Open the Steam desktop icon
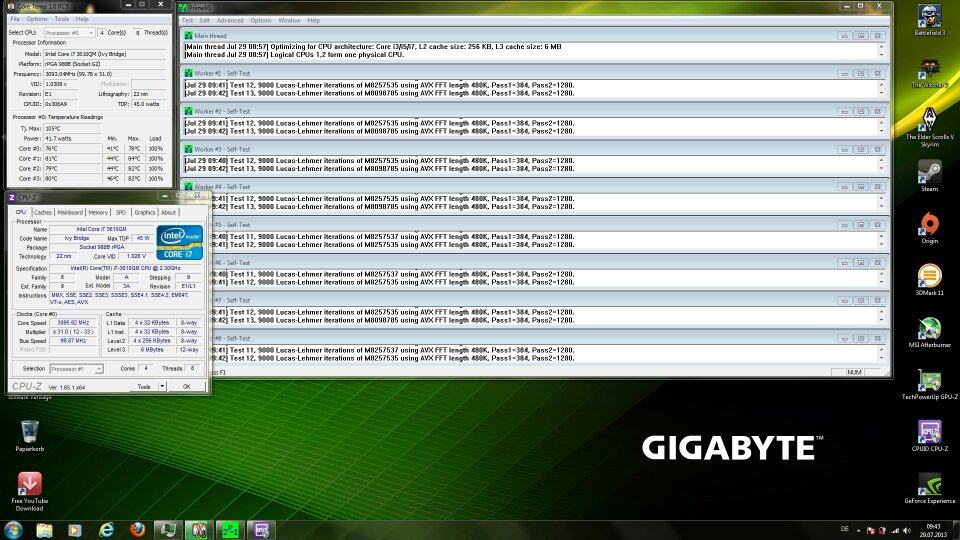960x540 pixels. click(929, 176)
